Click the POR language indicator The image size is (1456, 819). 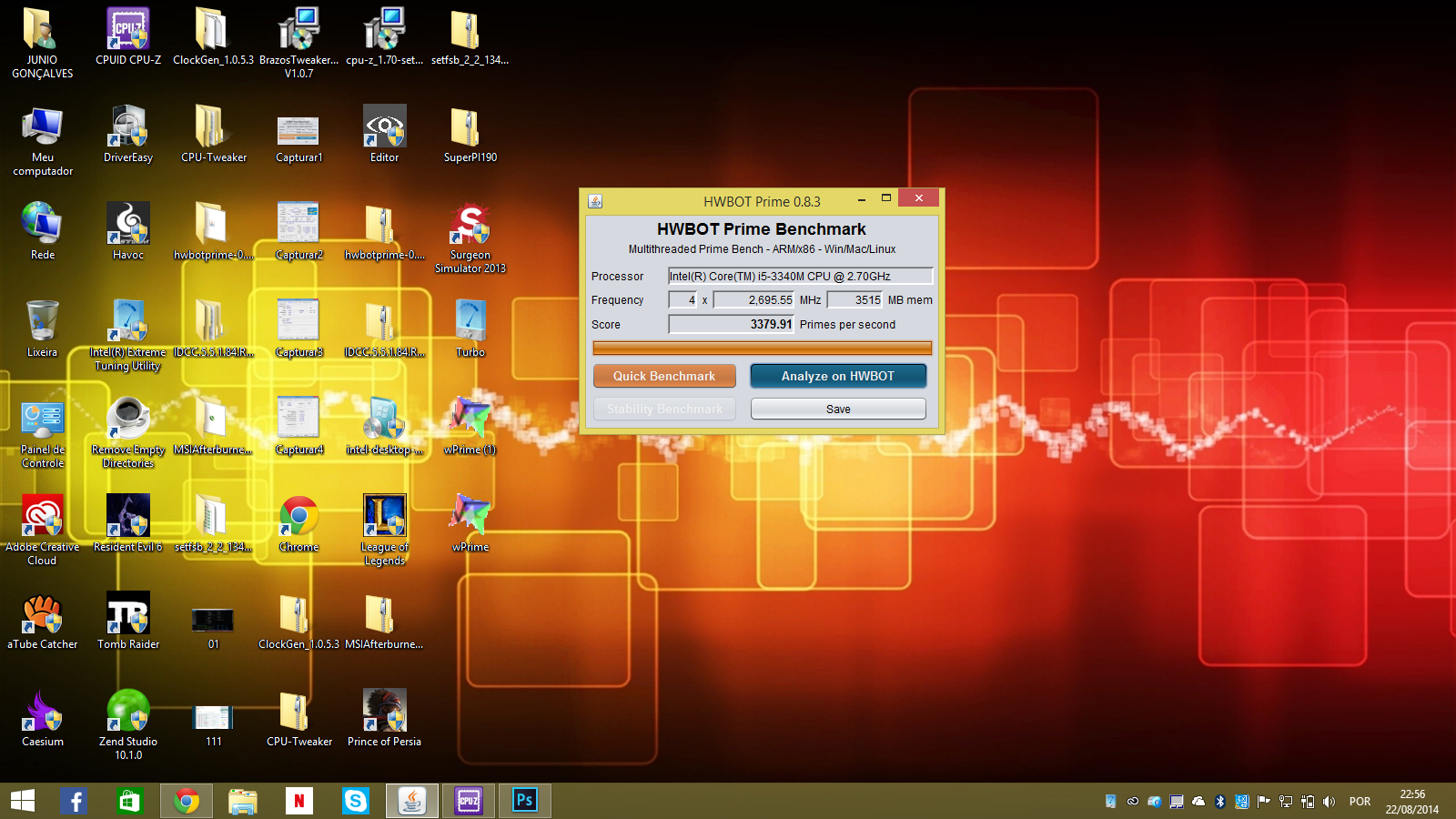1360,802
